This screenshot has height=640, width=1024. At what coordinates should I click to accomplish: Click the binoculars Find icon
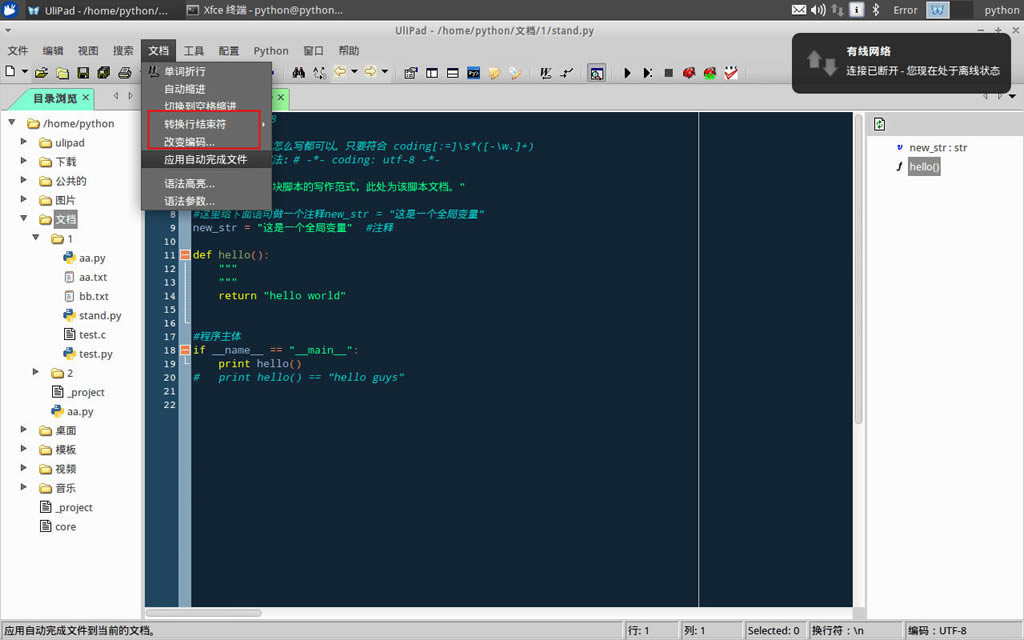coord(298,73)
